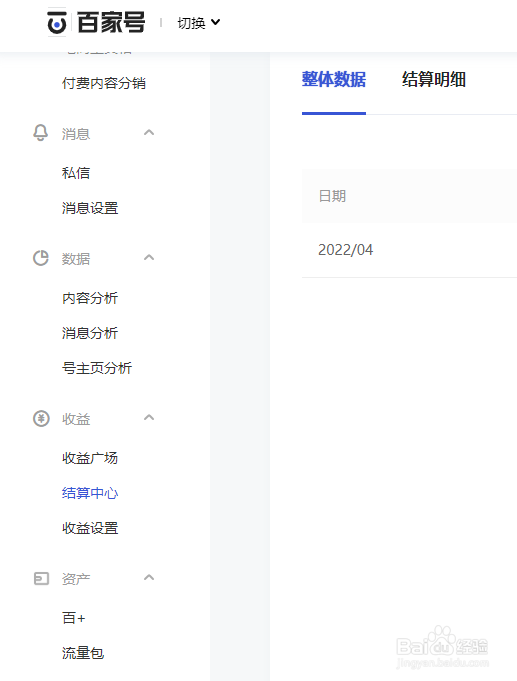Select the 数据 sidebar section label

click(x=76, y=259)
